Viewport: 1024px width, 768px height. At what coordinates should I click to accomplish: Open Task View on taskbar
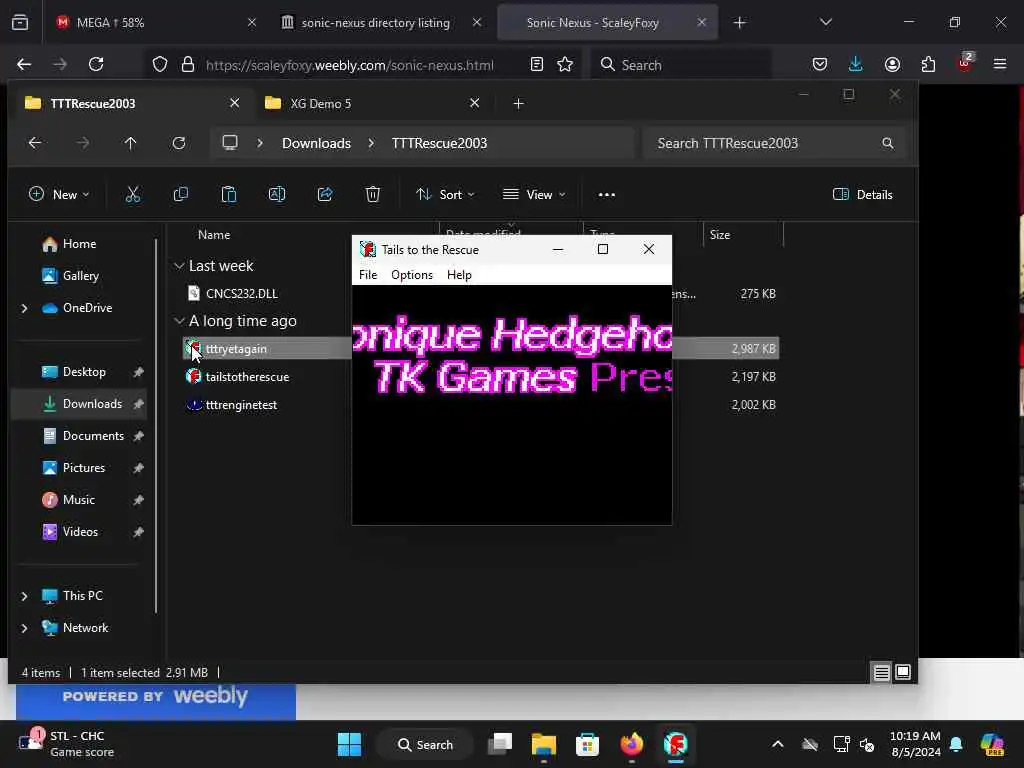500,744
